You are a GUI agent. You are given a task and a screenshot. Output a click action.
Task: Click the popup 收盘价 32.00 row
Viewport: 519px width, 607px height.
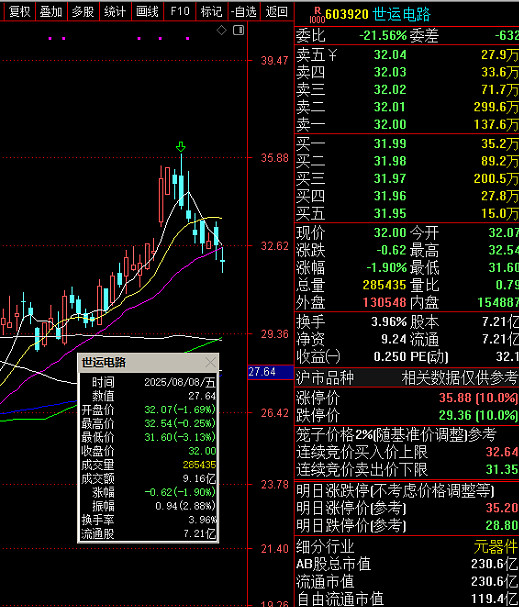(x=149, y=451)
